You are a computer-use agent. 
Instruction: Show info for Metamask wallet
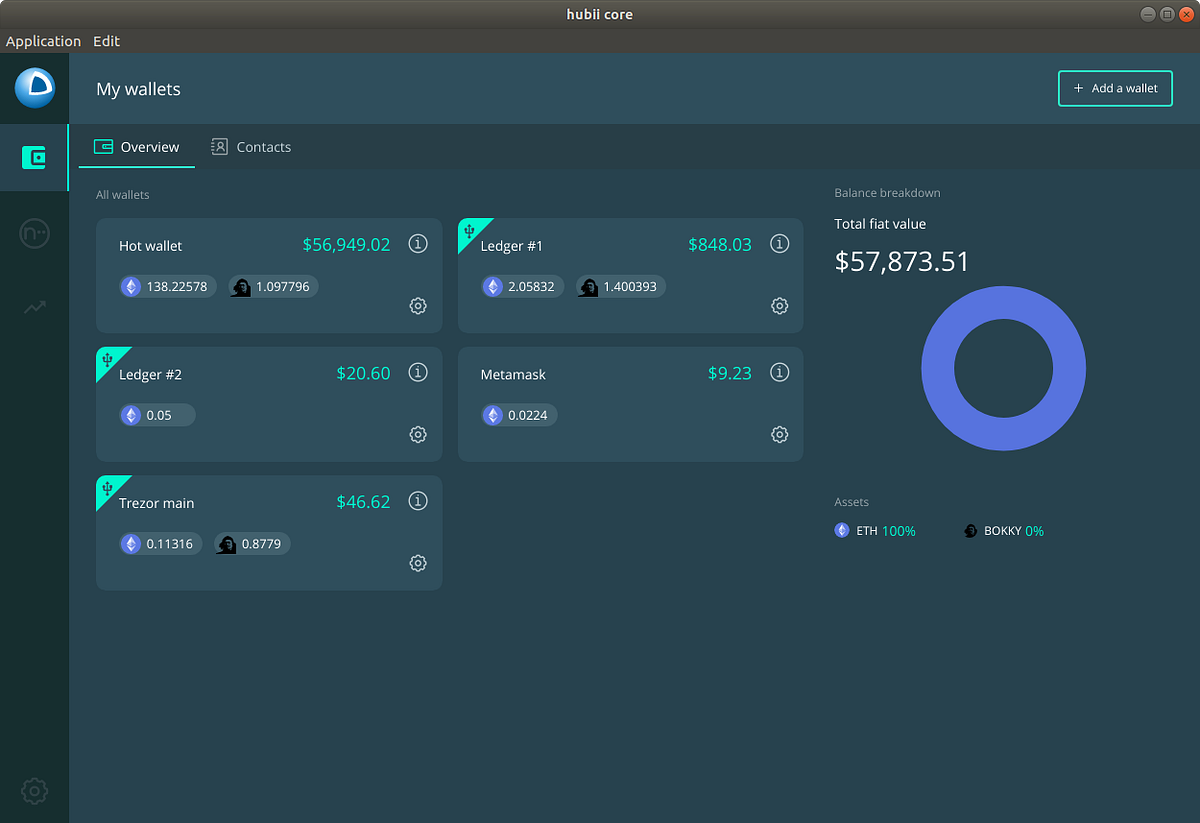(779, 372)
